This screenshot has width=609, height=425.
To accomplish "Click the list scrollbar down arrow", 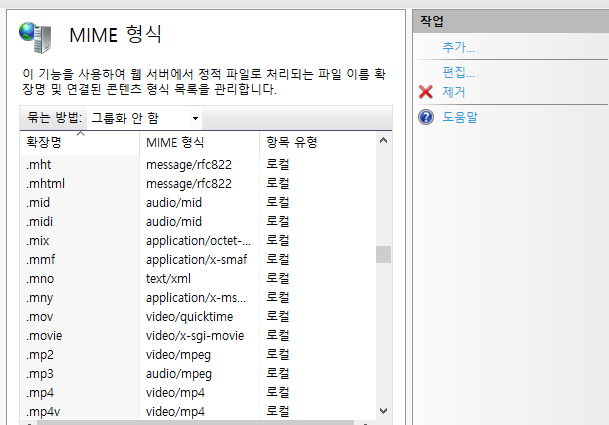I will click(383, 411).
